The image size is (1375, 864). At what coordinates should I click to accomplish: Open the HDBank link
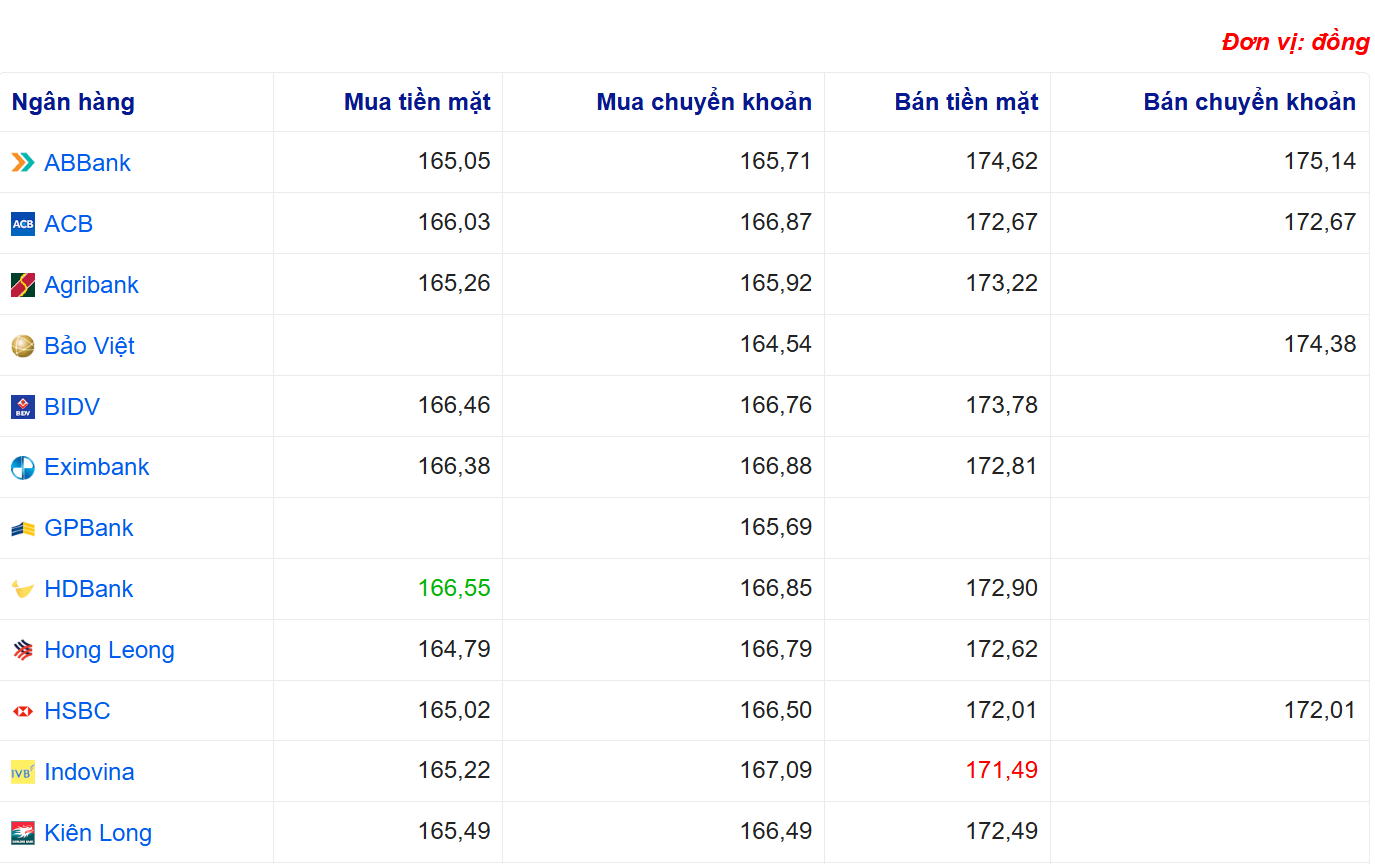(88, 589)
